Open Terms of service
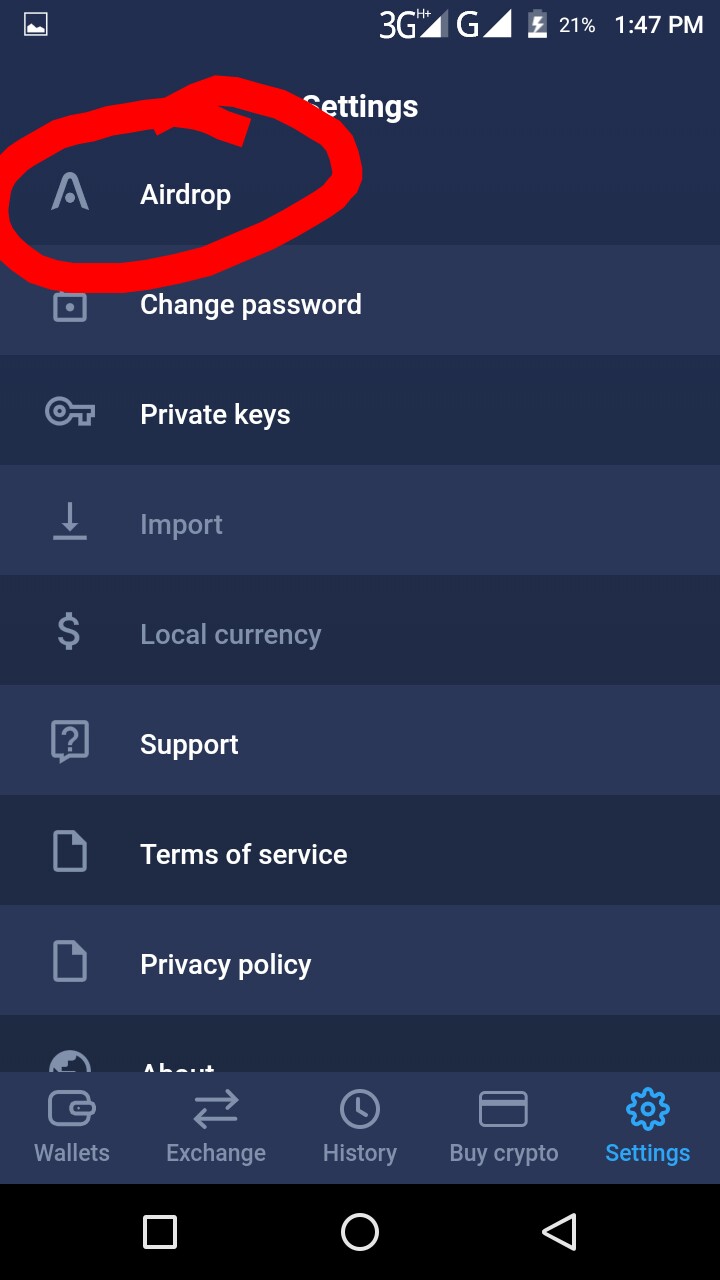Screen dimensions: 720x1280 pyautogui.click(x=244, y=854)
